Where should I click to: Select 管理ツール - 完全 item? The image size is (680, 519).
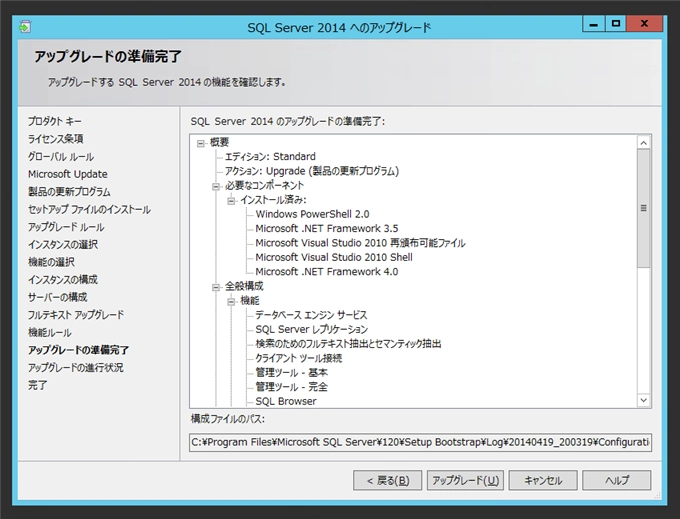pos(291,387)
